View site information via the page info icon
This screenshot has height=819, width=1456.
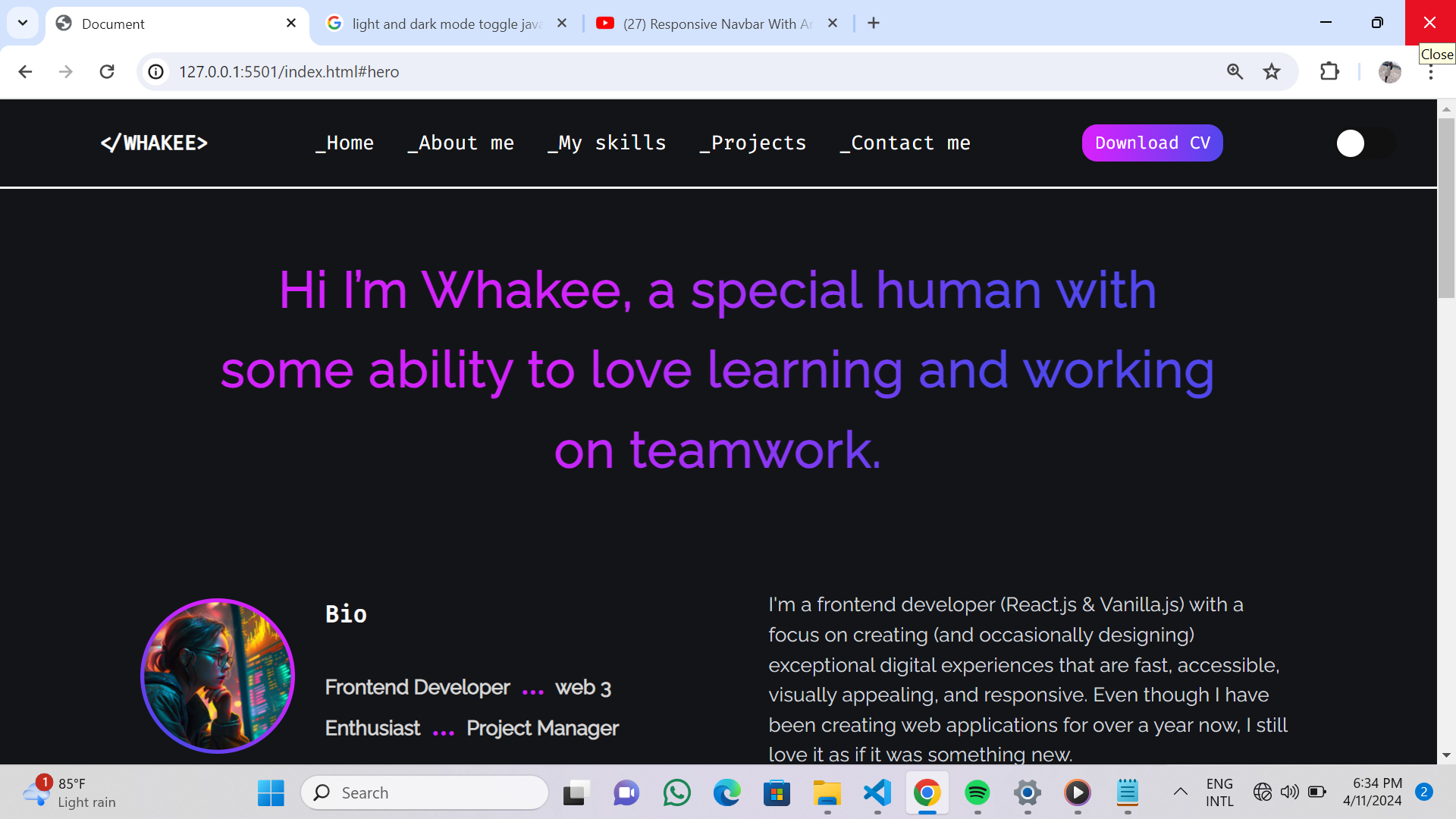pos(155,71)
